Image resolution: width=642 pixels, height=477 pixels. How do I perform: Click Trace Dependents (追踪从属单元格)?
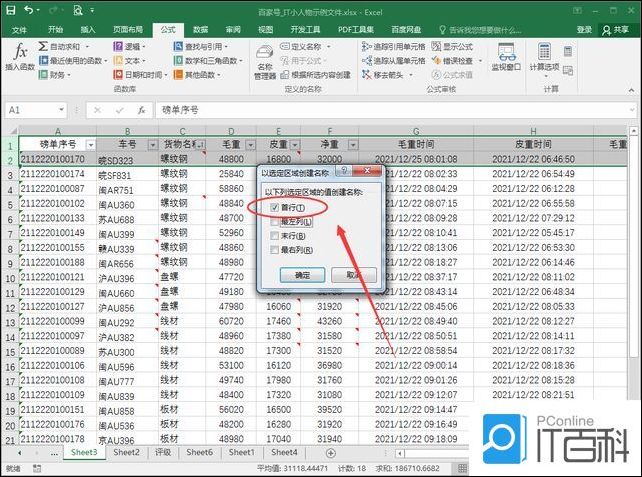tap(394, 61)
